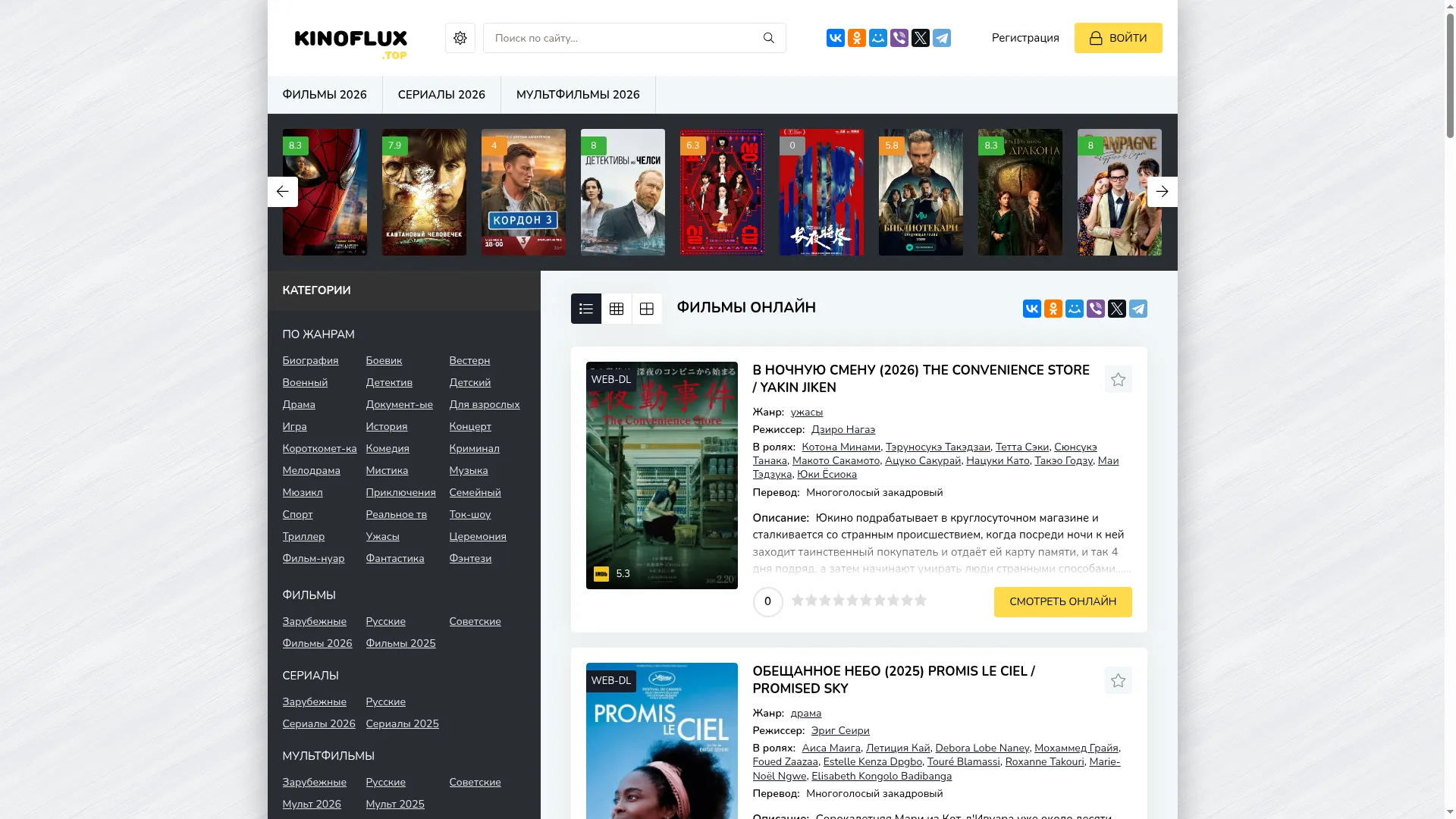Open the В ночную смену poster image

point(662,475)
